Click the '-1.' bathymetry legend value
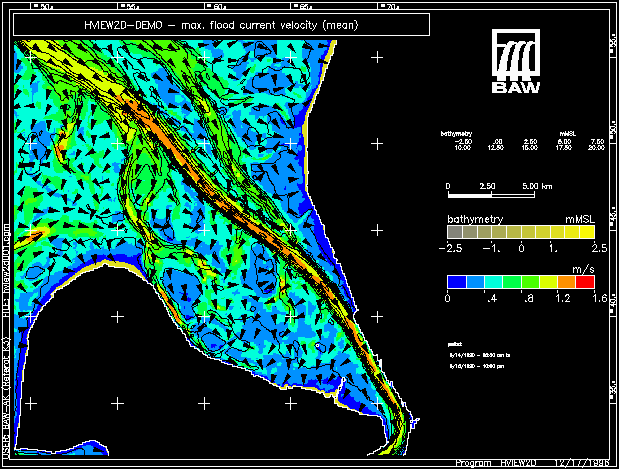The image size is (619, 469). coord(492,248)
